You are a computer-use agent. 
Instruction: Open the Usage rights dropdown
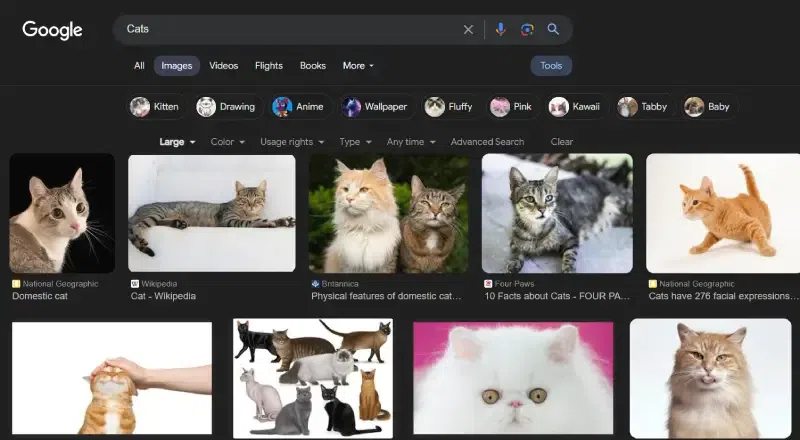click(292, 142)
